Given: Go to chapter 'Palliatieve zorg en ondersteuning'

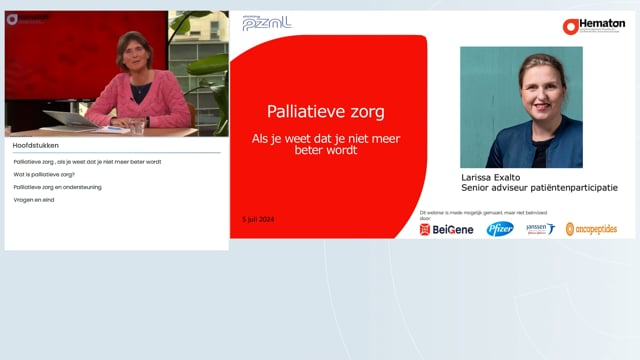Looking at the screenshot, I should coord(58,187).
